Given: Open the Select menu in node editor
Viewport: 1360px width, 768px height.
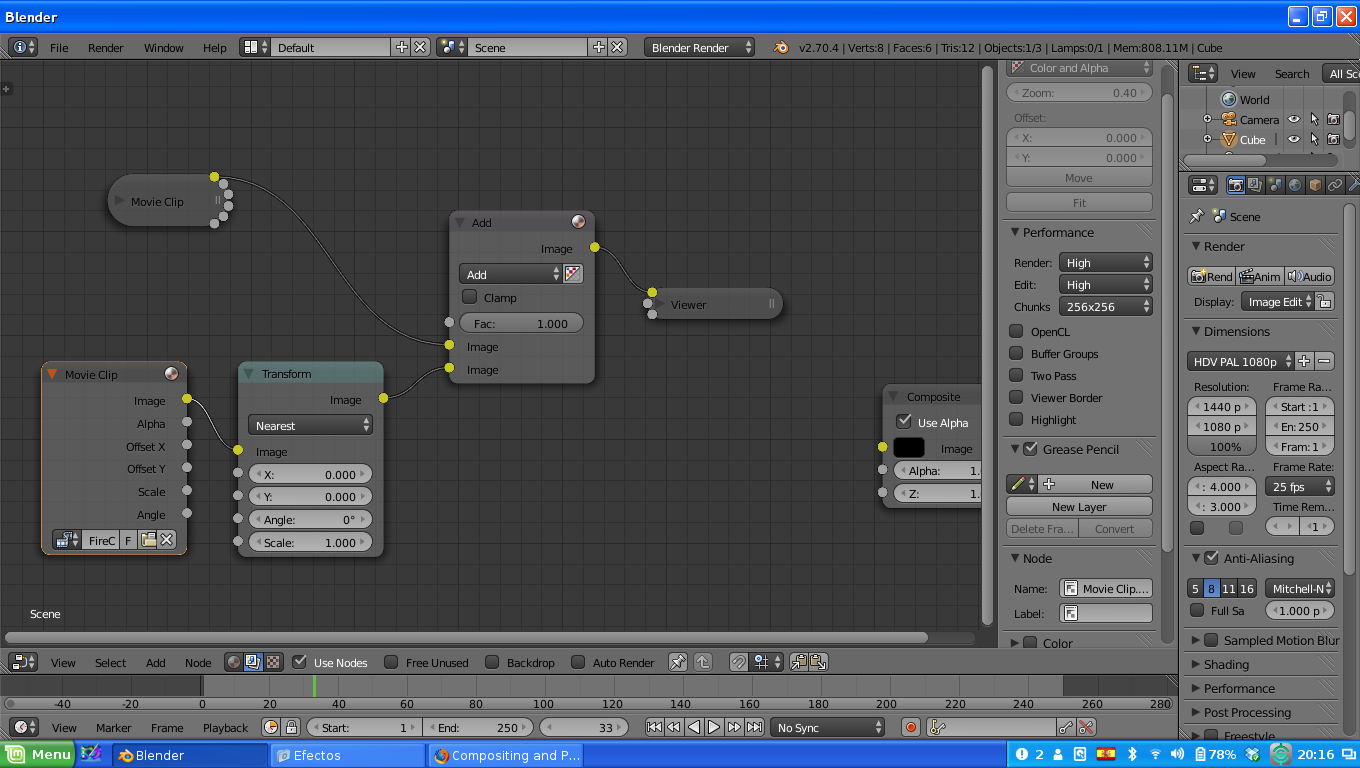Looking at the screenshot, I should click(x=110, y=662).
